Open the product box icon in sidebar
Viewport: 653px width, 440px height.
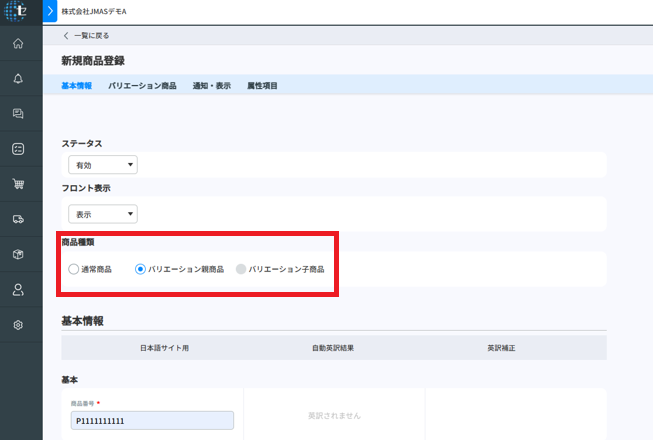tap(18, 254)
